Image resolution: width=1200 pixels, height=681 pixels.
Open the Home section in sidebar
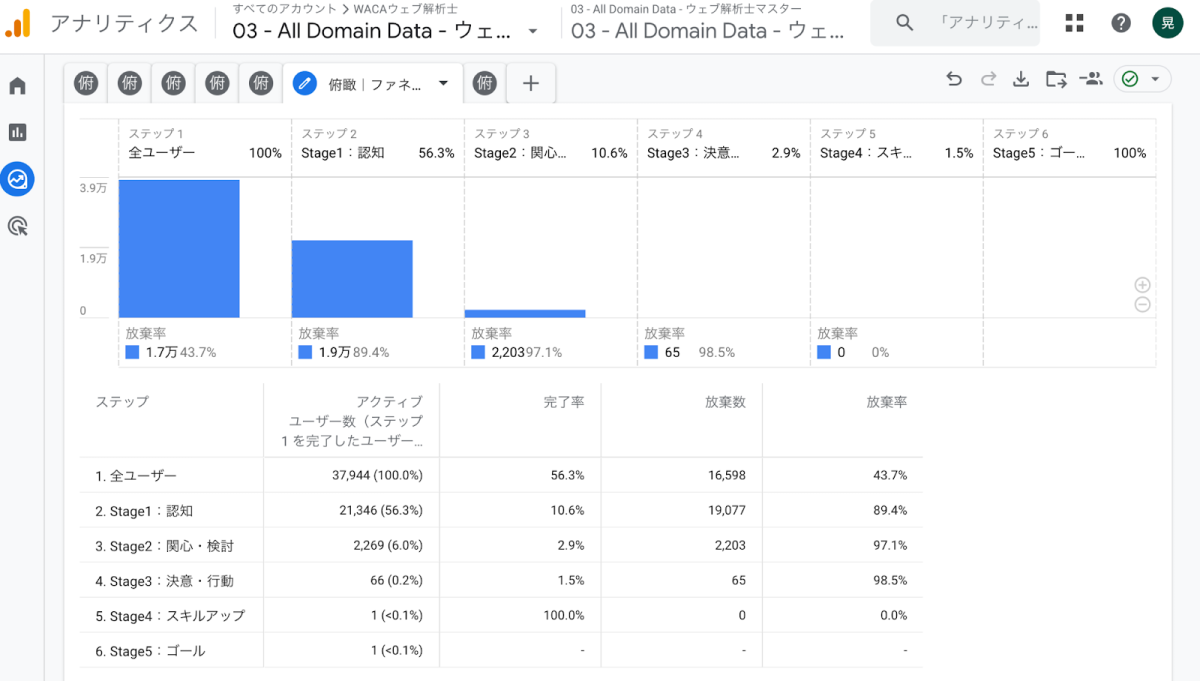point(17,86)
